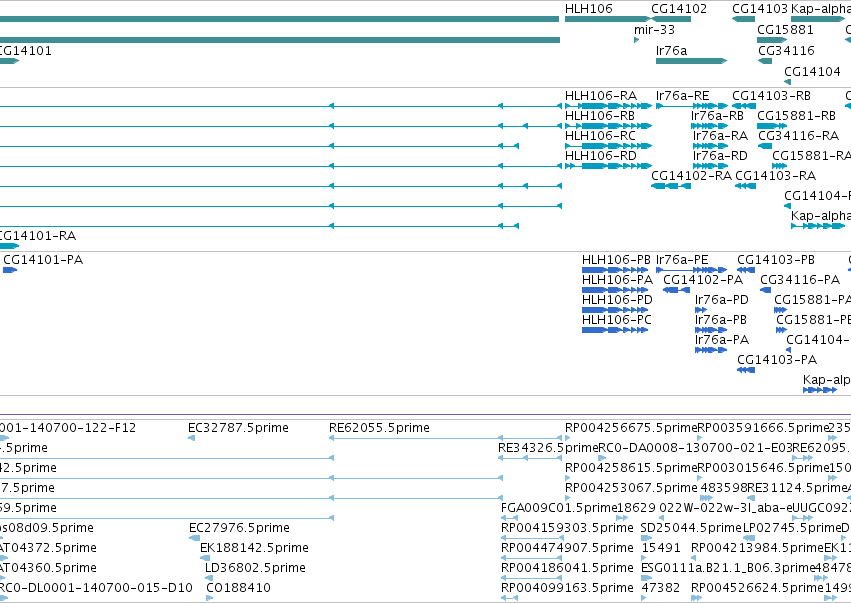Viewport: 851px width, 603px height.
Task: Select the RP004474907.5prime EST label
Action: (x=567, y=548)
